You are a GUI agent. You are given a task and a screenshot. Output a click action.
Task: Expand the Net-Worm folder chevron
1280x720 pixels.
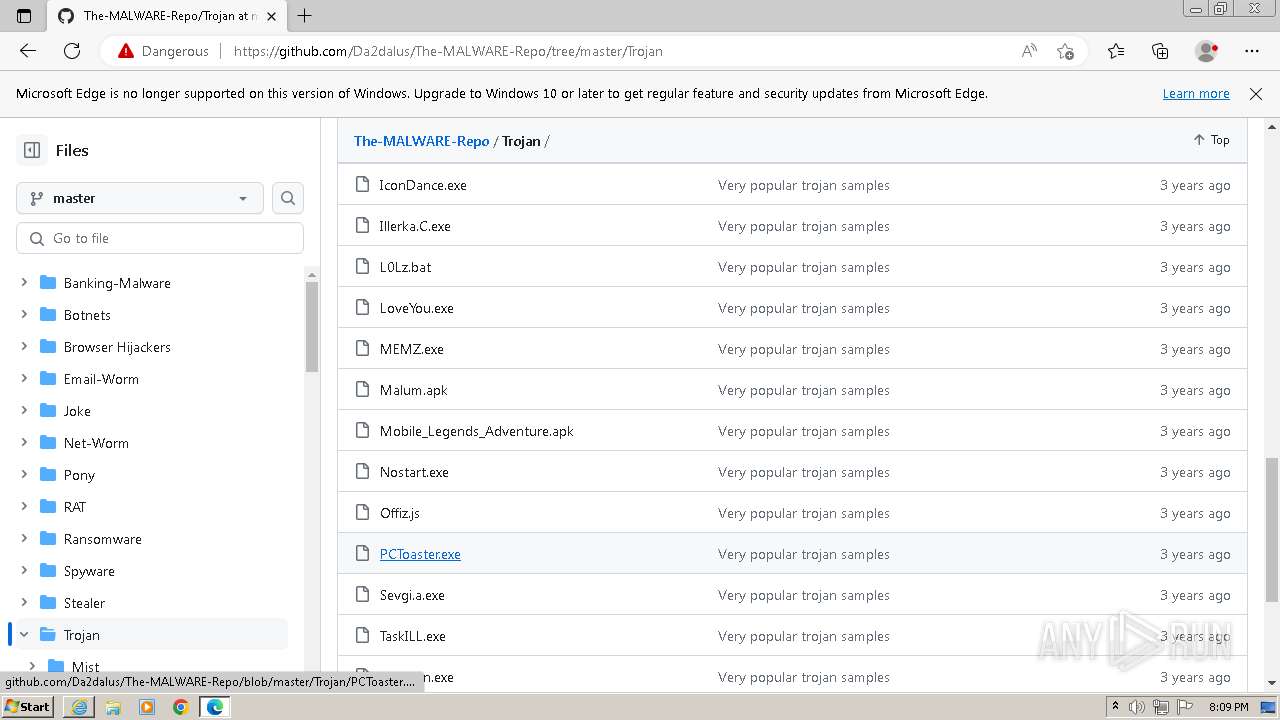pos(24,443)
